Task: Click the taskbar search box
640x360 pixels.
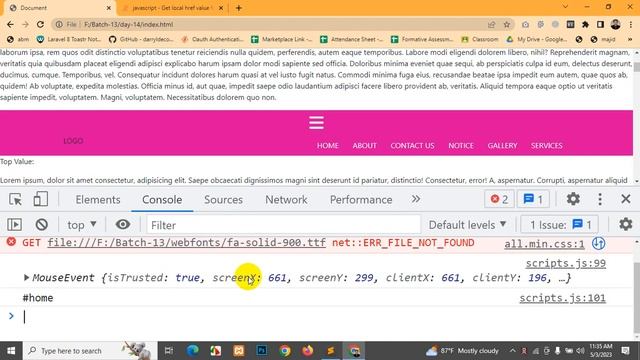Action: [90, 351]
